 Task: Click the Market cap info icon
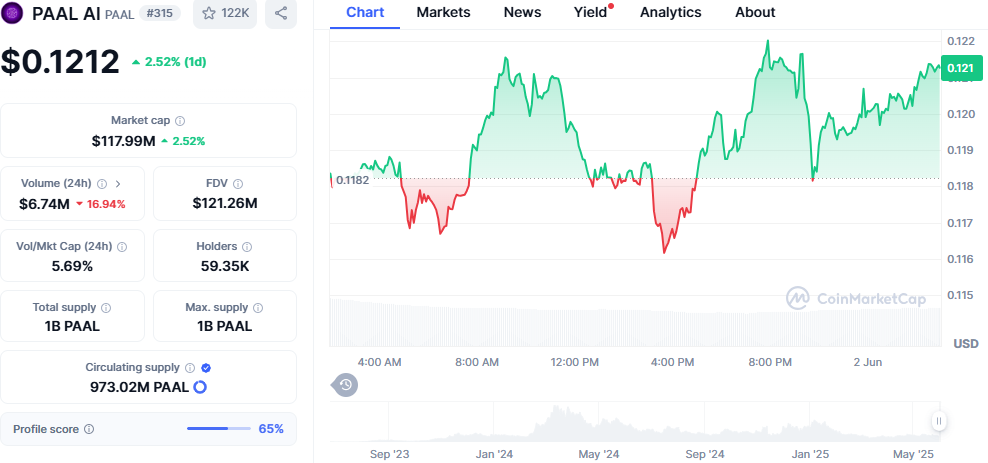180,121
